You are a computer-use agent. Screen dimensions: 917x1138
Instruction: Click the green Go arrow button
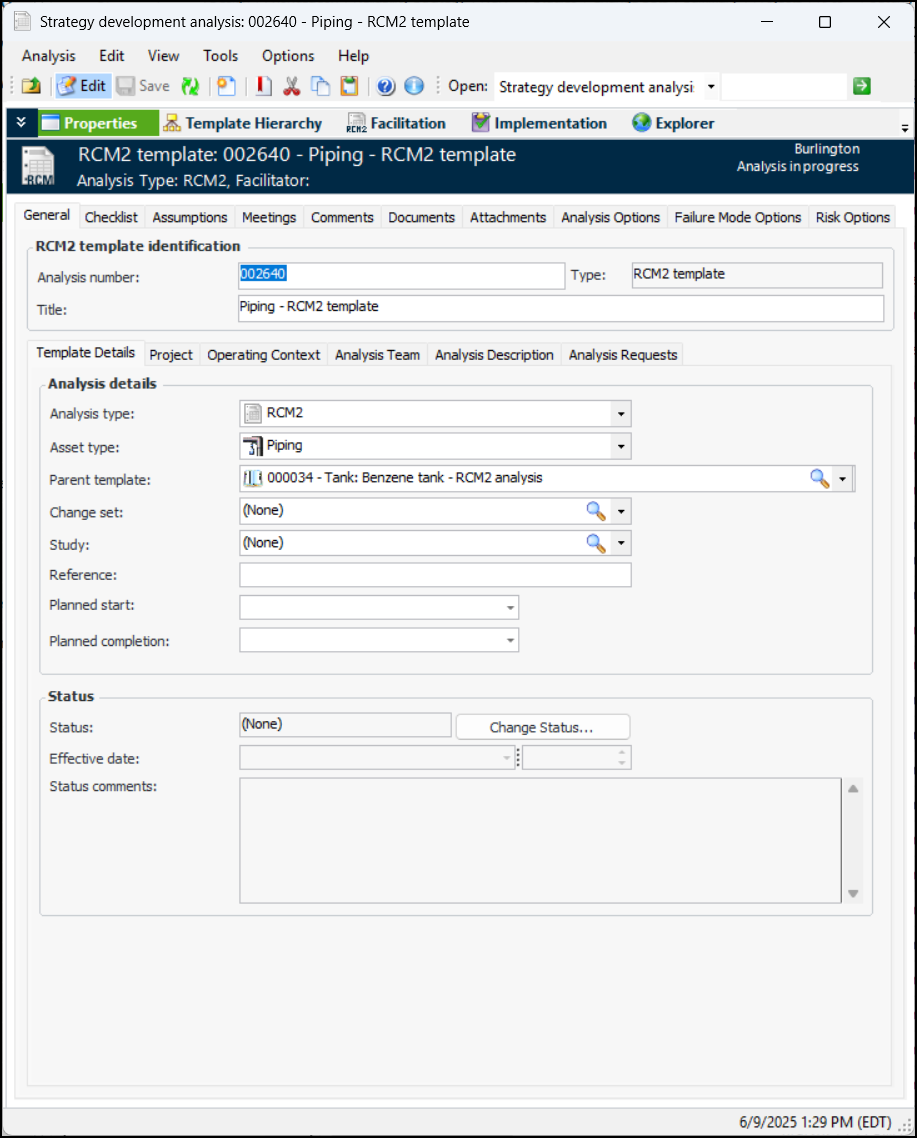point(862,86)
